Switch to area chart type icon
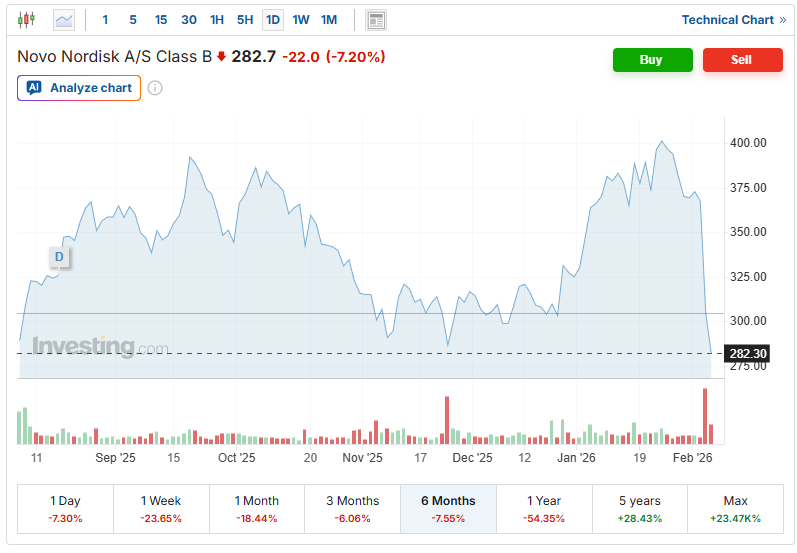The image size is (797, 553). pyautogui.click(x=64, y=20)
